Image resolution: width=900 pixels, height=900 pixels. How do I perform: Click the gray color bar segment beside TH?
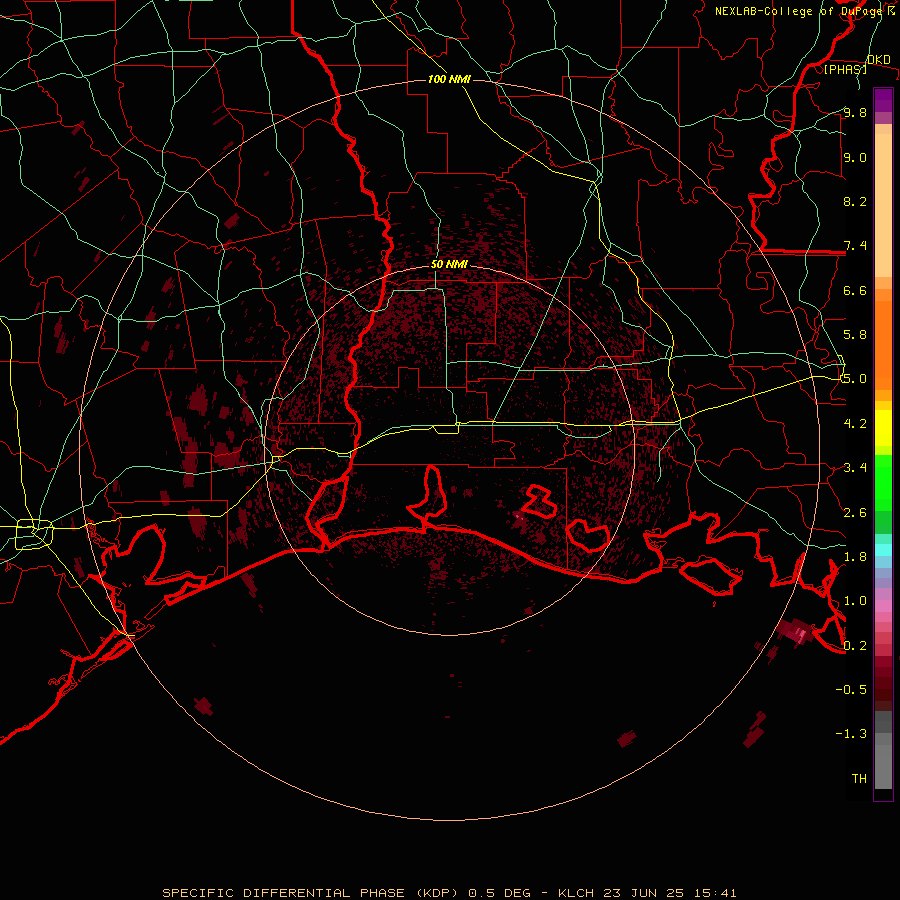883,769
